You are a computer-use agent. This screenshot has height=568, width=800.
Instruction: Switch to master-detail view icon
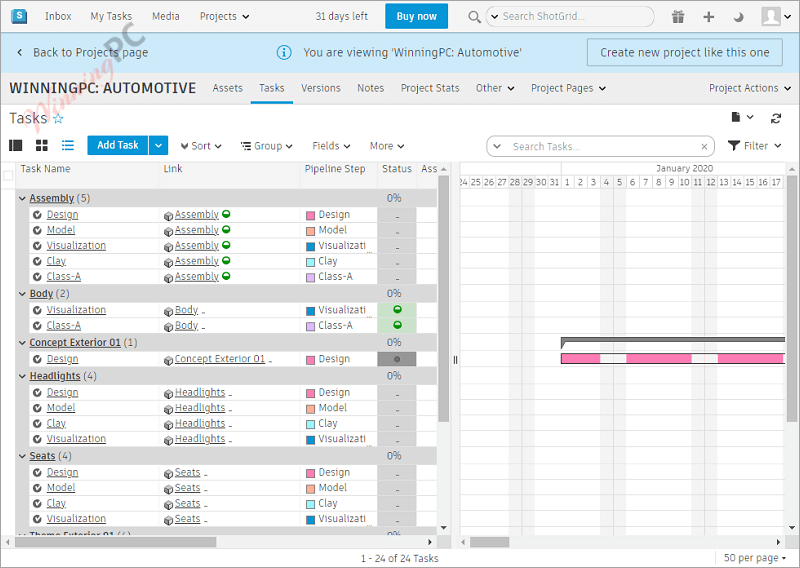pyautogui.click(x=16, y=145)
